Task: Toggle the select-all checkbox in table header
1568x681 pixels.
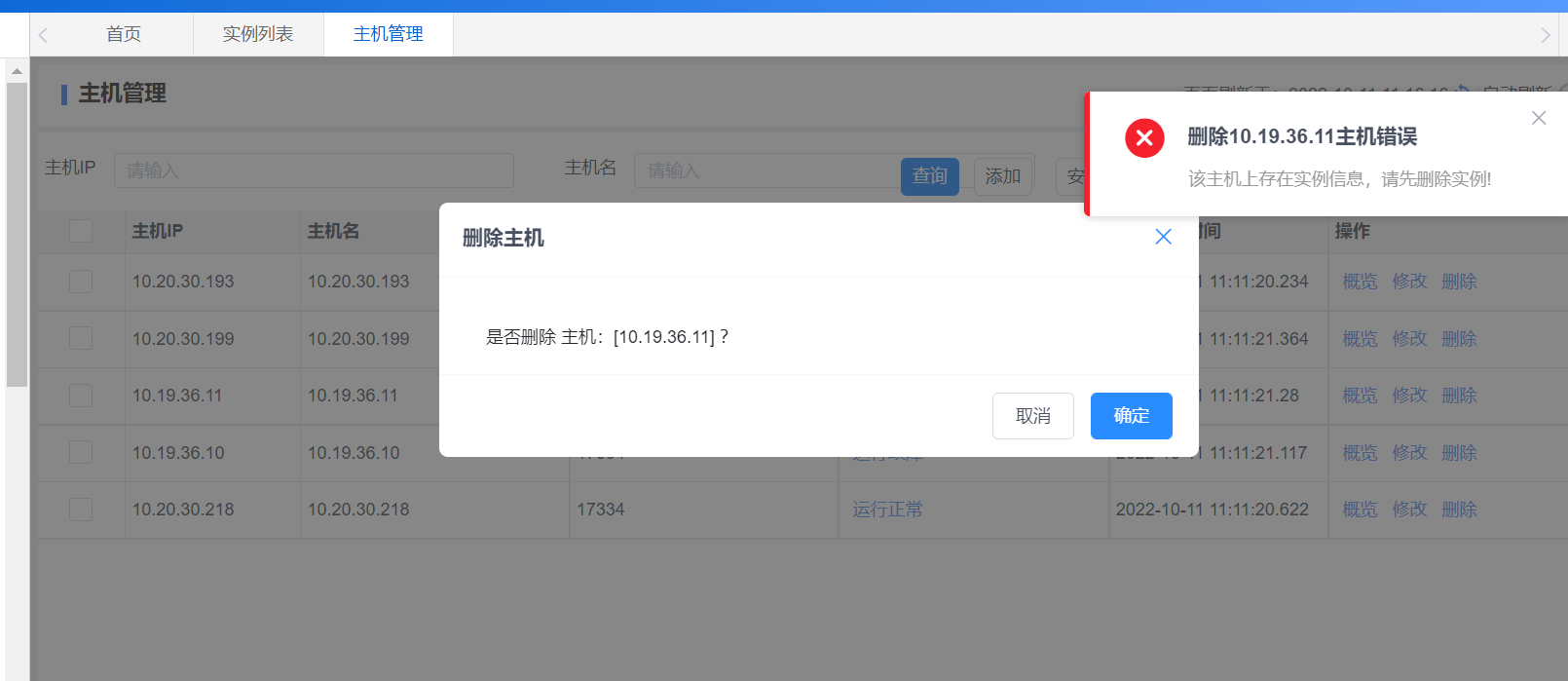Action: point(81,231)
